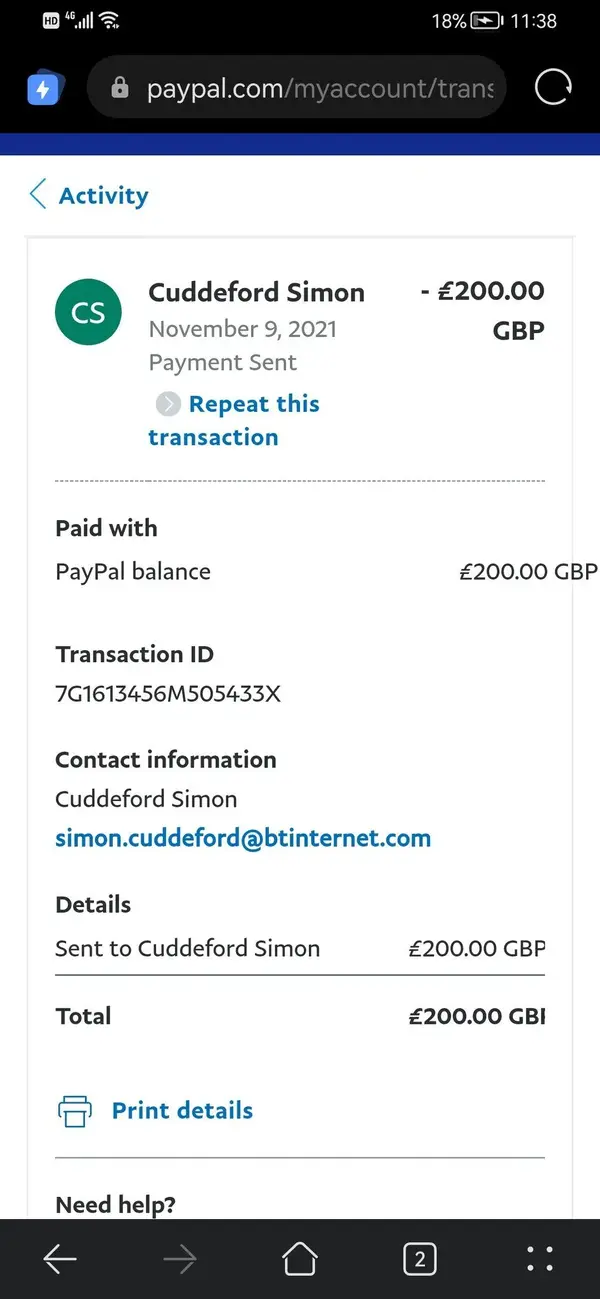The height and width of the screenshot is (1299, 600).
Task: Click simon.cuddeford@btinternet.com email link
Action: [x=243, y=838]
